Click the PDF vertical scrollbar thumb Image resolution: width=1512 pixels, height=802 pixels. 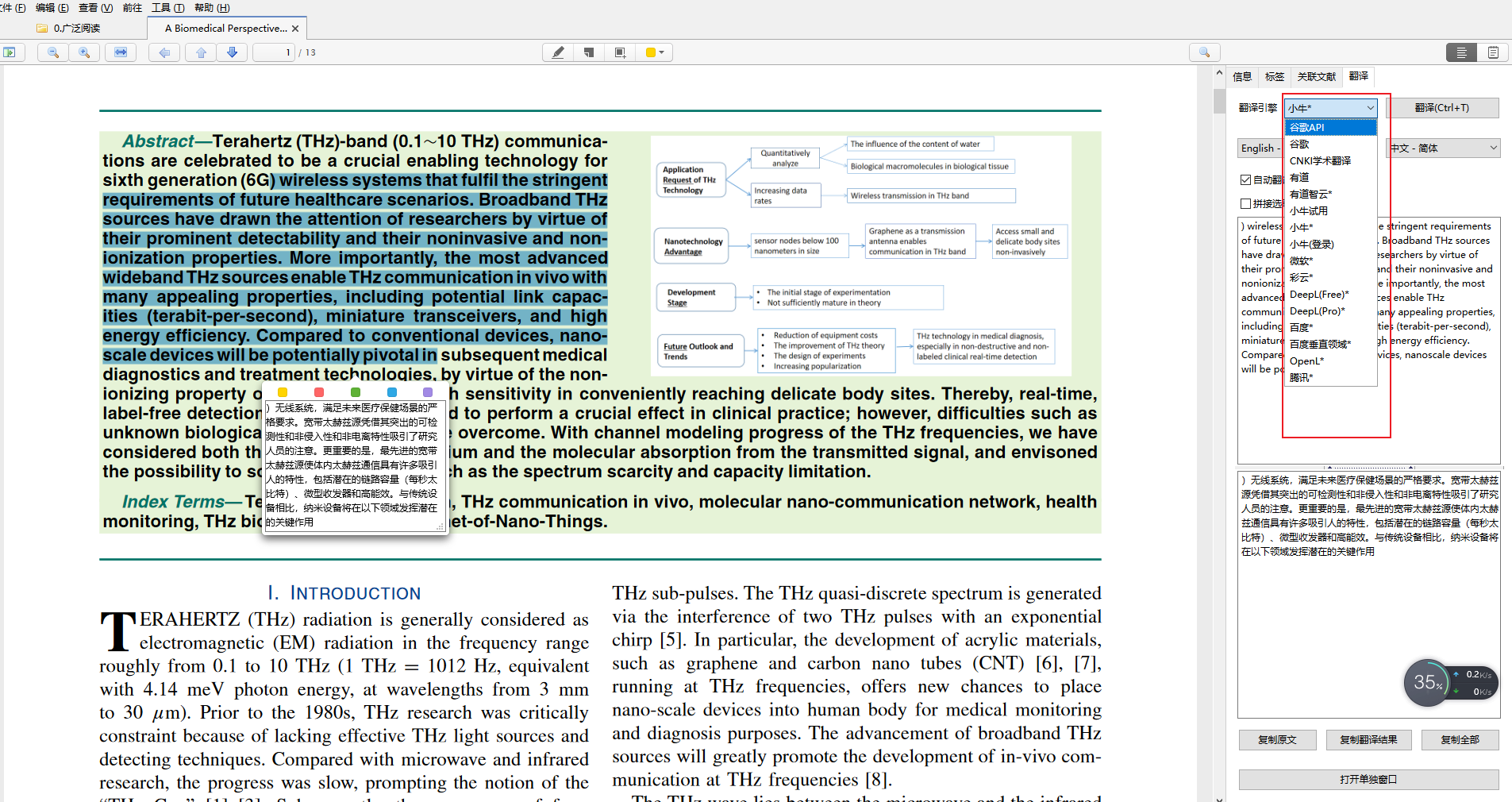coord(1219,102)
